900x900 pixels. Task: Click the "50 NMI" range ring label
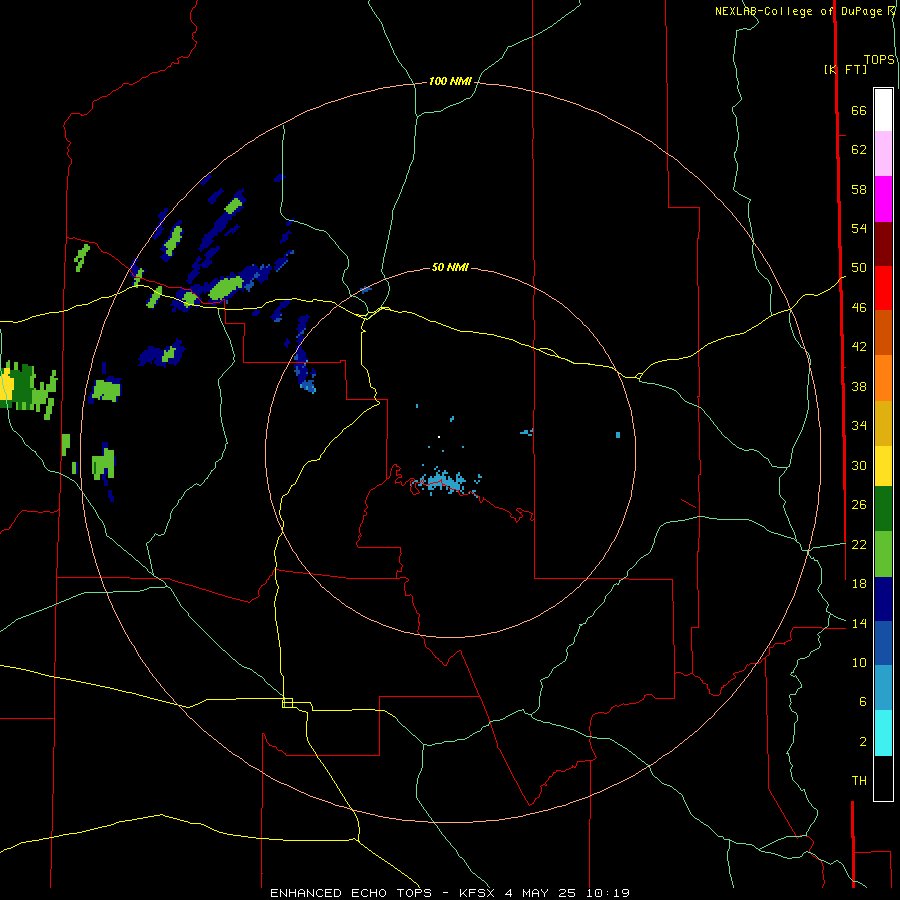tap(450, 267)
